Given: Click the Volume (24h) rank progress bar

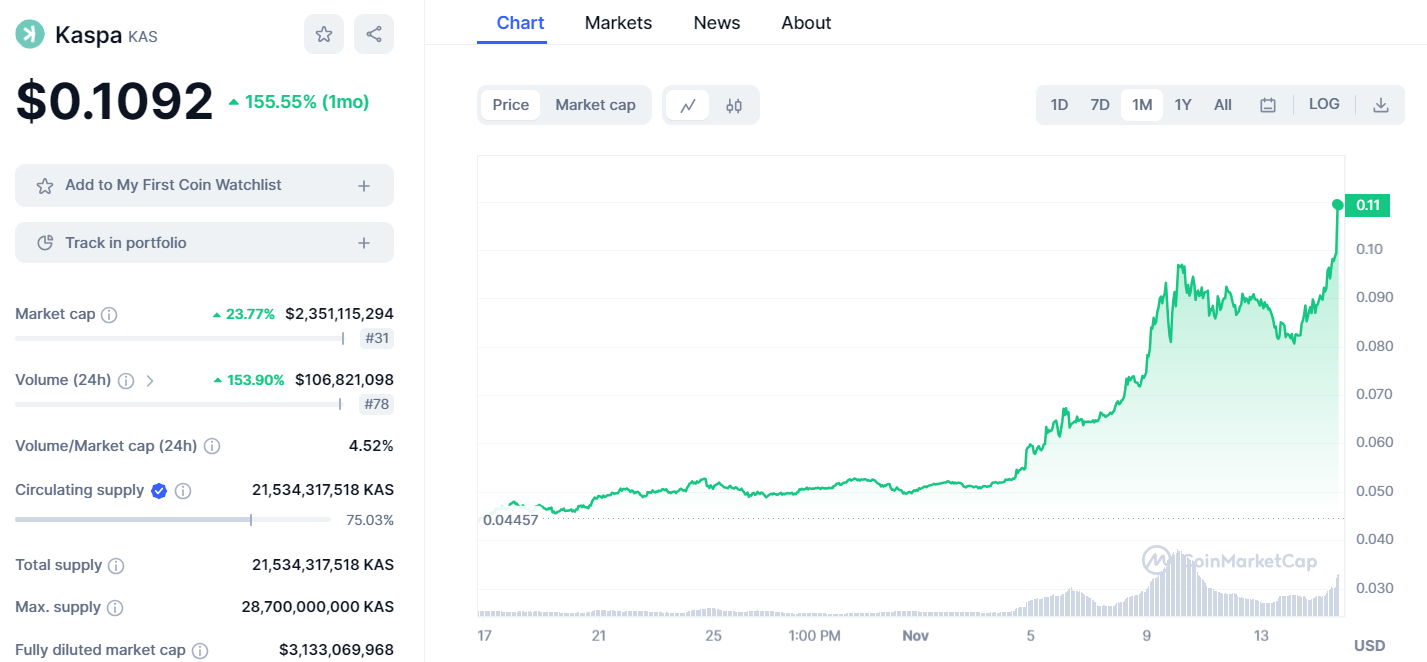Looking at the screenshot, I should click(x=178, y=404).
